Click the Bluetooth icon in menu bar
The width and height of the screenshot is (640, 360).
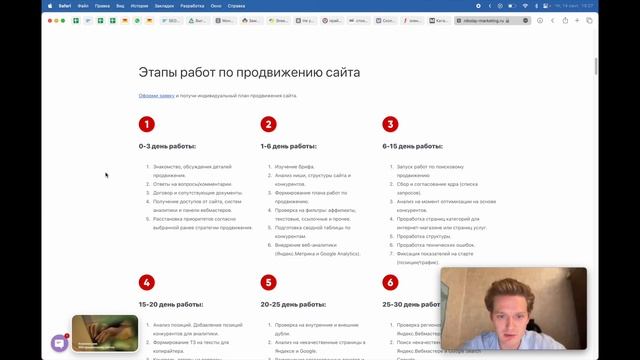[x=536, y=6]
